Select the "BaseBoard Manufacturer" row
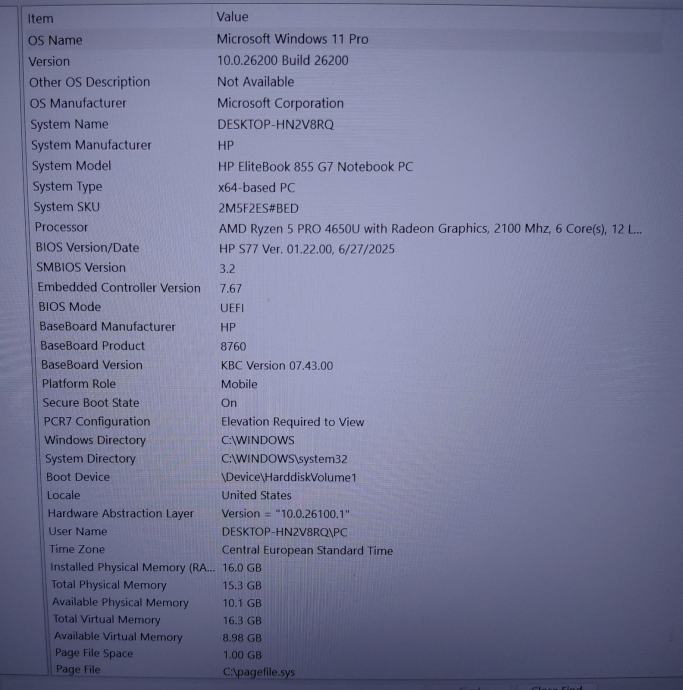Viewport: 683px width, 690px height. [x=343, y=327]
